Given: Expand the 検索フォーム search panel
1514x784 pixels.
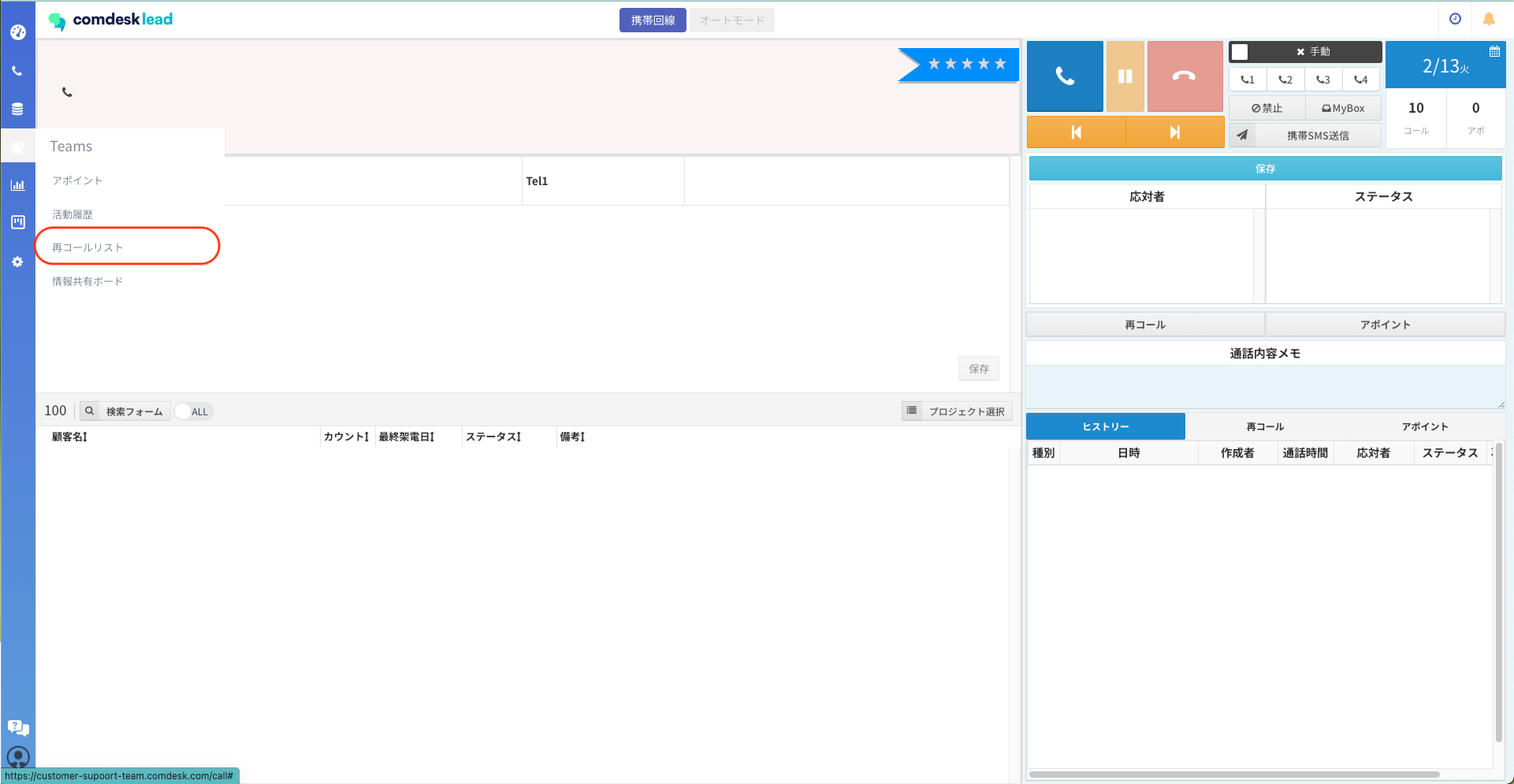Looking at the screenshot, I should coord(125,411).
